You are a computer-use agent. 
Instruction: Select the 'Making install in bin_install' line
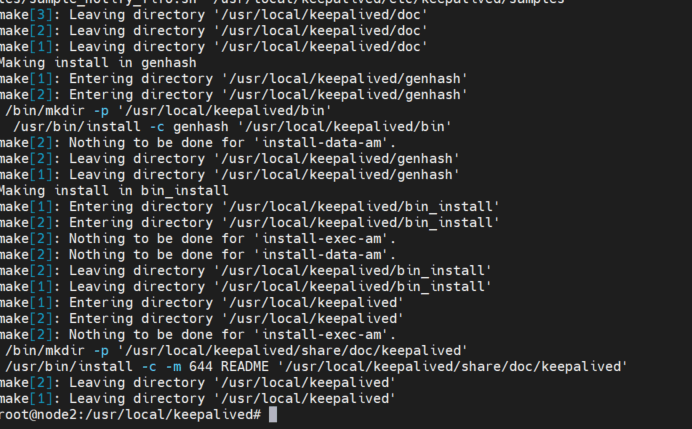(x=114, y=191)
